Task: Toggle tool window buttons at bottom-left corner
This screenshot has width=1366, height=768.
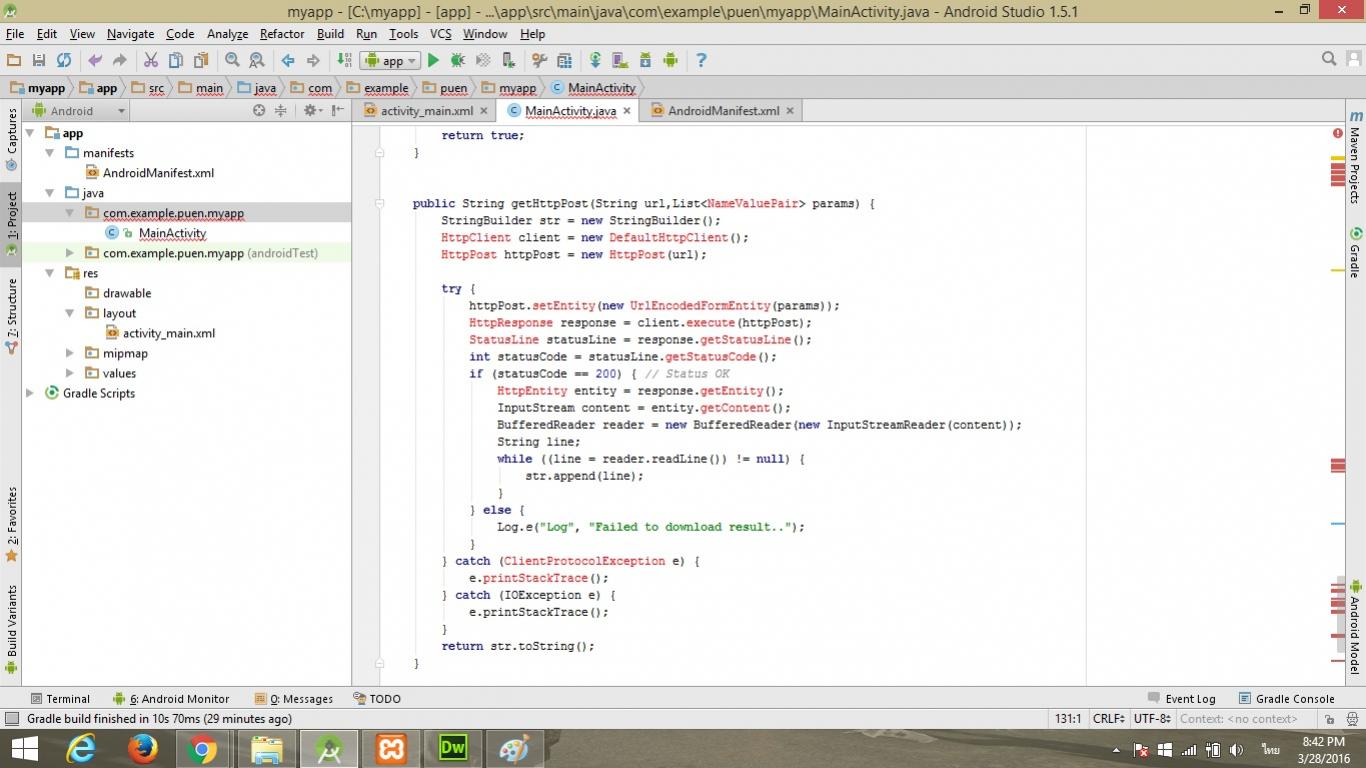Action: point(11,719)
